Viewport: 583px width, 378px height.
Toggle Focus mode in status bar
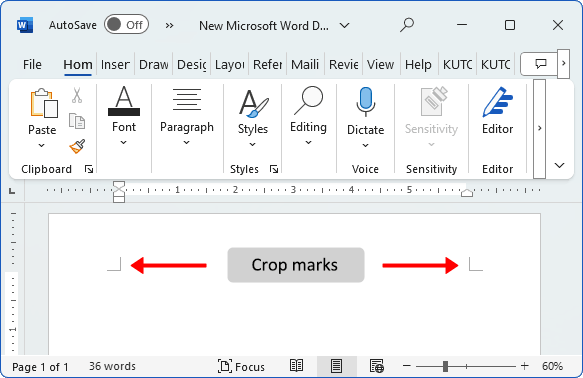click(241, 366)
